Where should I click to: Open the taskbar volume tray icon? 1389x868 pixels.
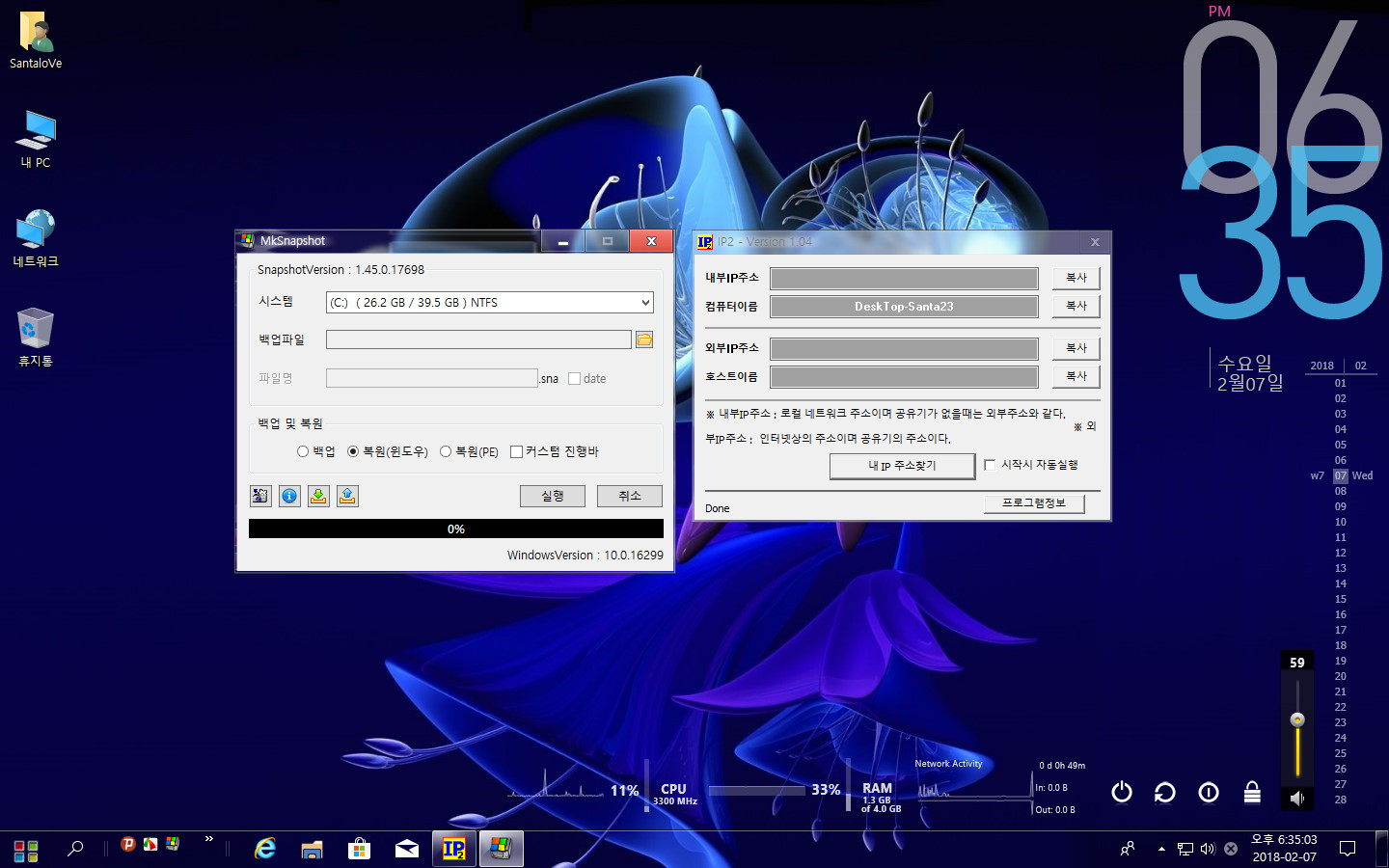pos(1208,849)
